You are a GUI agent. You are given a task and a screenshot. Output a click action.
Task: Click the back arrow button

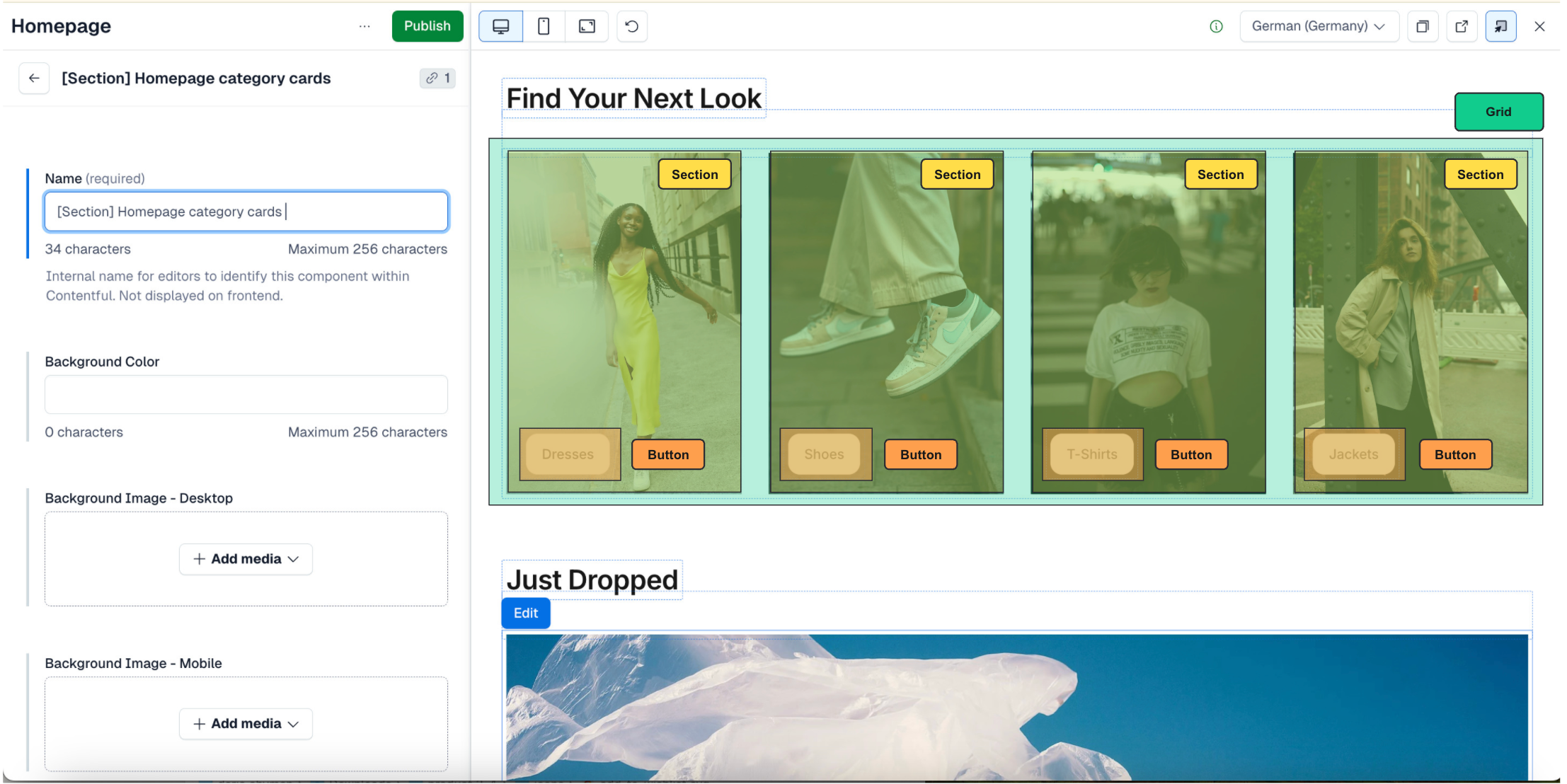[x=34, y=78]
